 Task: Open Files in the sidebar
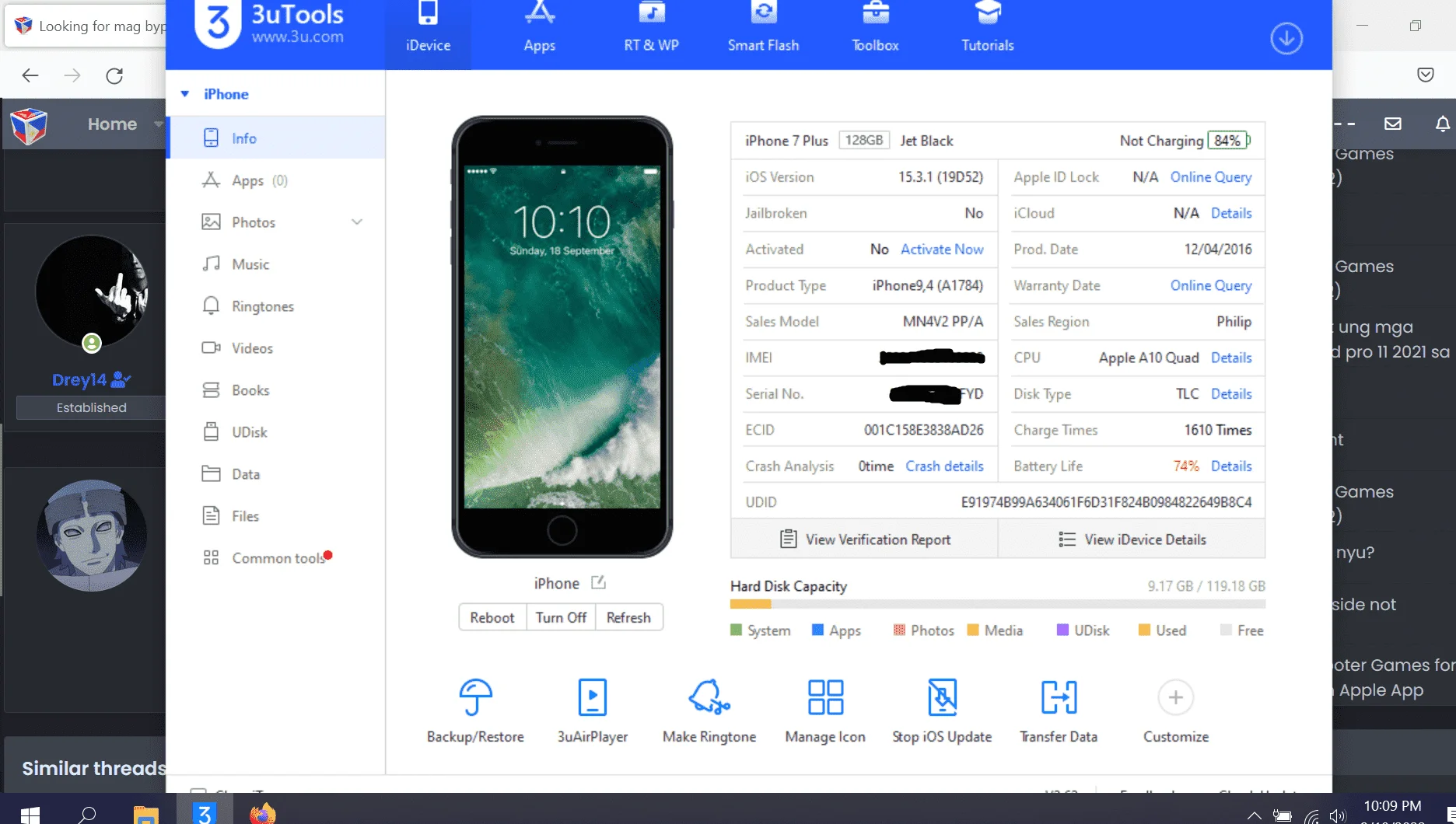coord(276,516)
